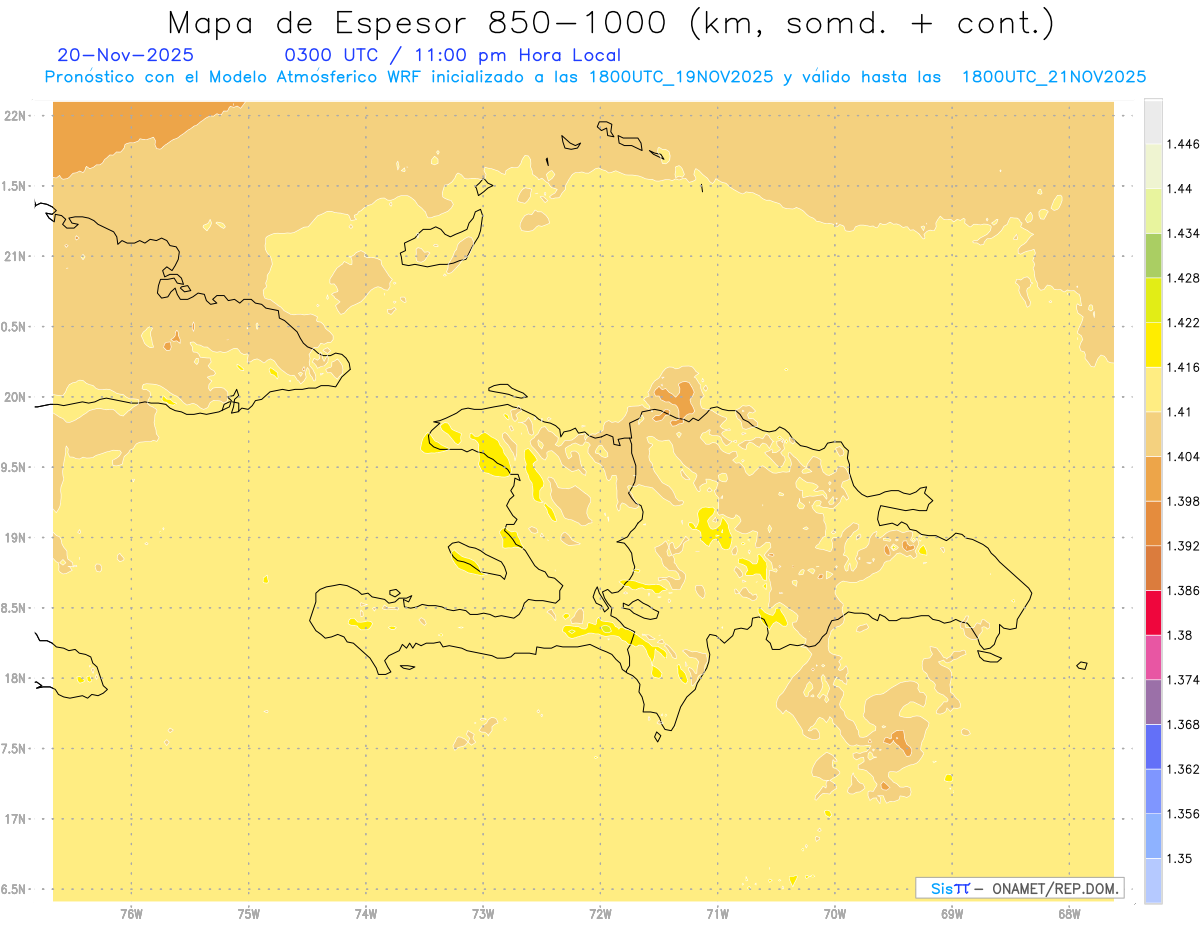Click the legend value 1.386

click(x=1183, y=590)
